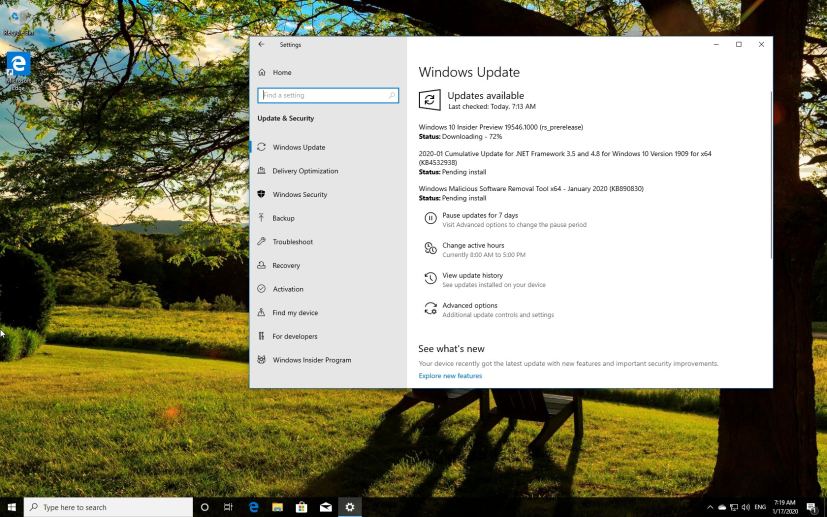Open For developers settings
Image resolution: width=827 pixels, height=517 pixels.
coord(295,337)
